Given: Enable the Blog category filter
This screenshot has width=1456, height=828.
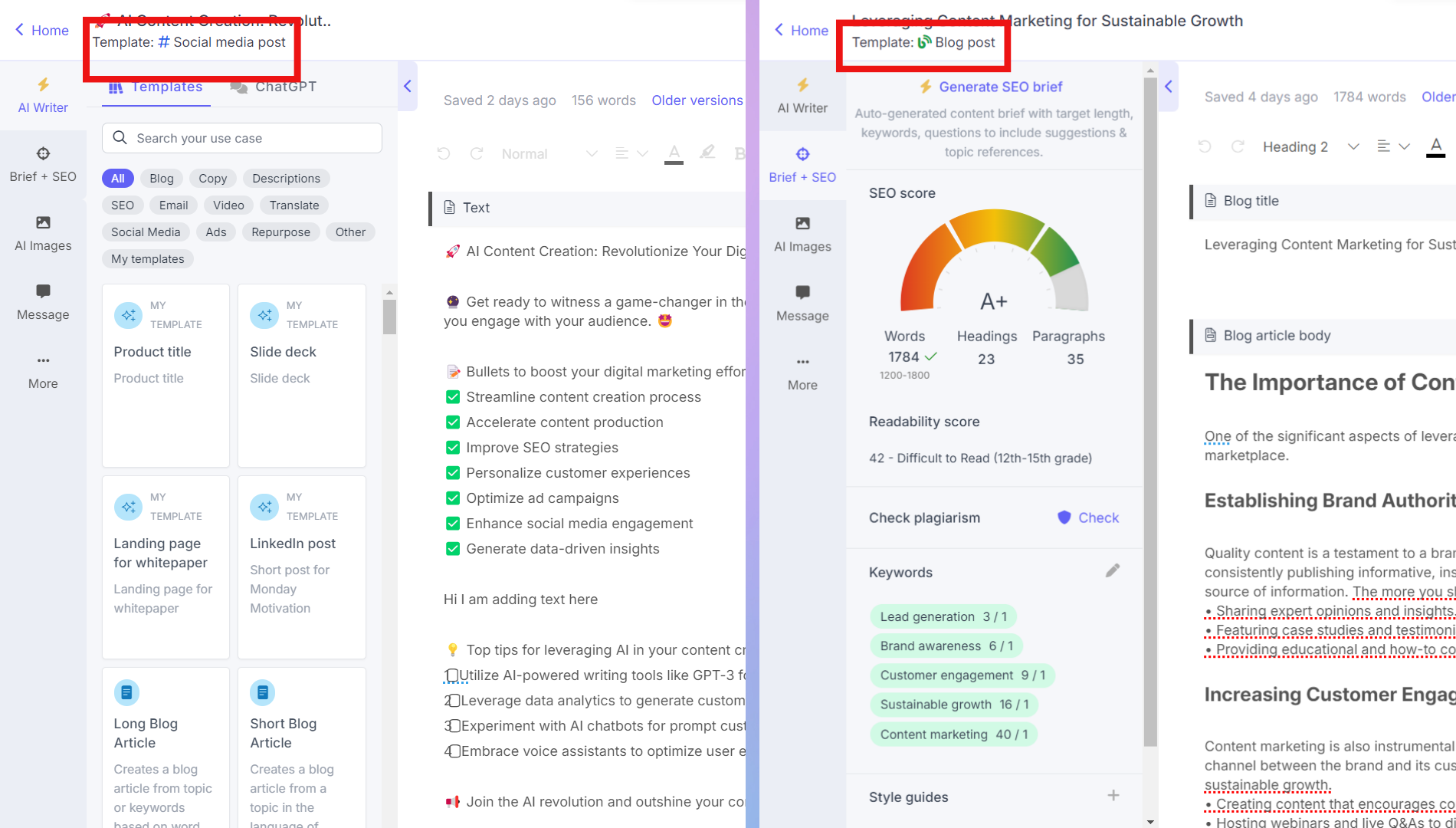Looking at the screenshot, I should point(161,178).
